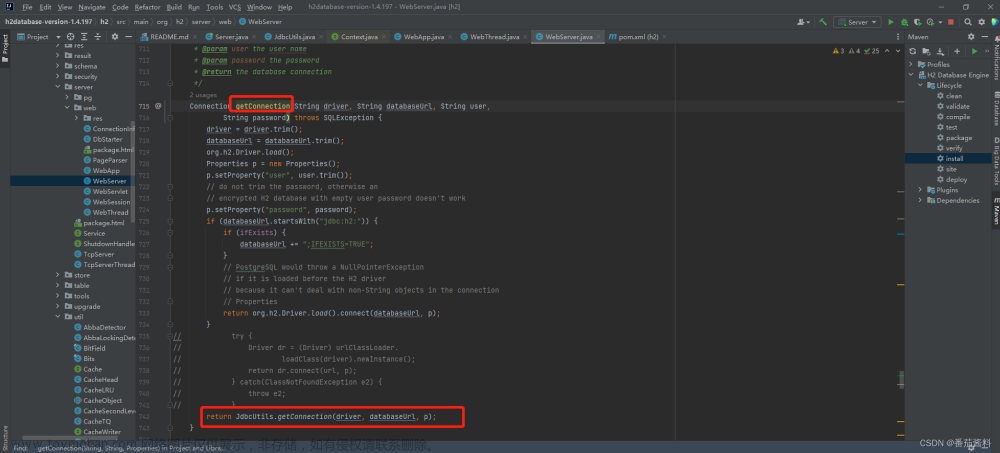
Task: Expand the security folder in Project tree
Action: click(x=58, y=77)
